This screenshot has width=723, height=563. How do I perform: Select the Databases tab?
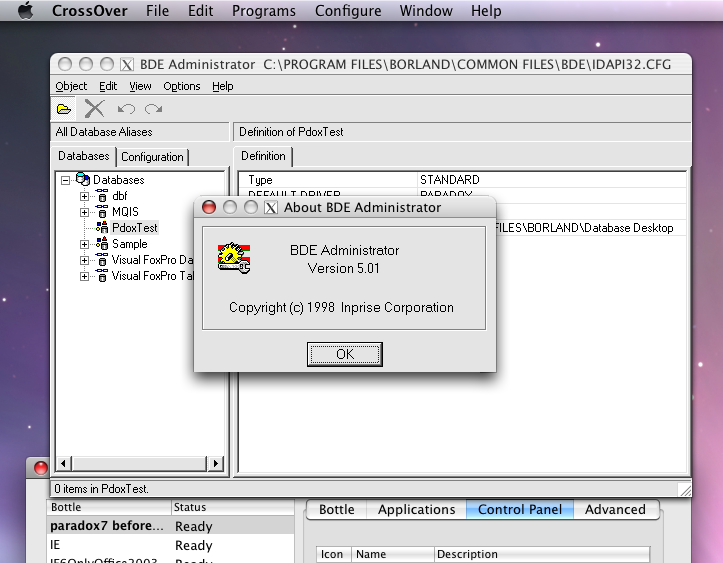point(83,156)
